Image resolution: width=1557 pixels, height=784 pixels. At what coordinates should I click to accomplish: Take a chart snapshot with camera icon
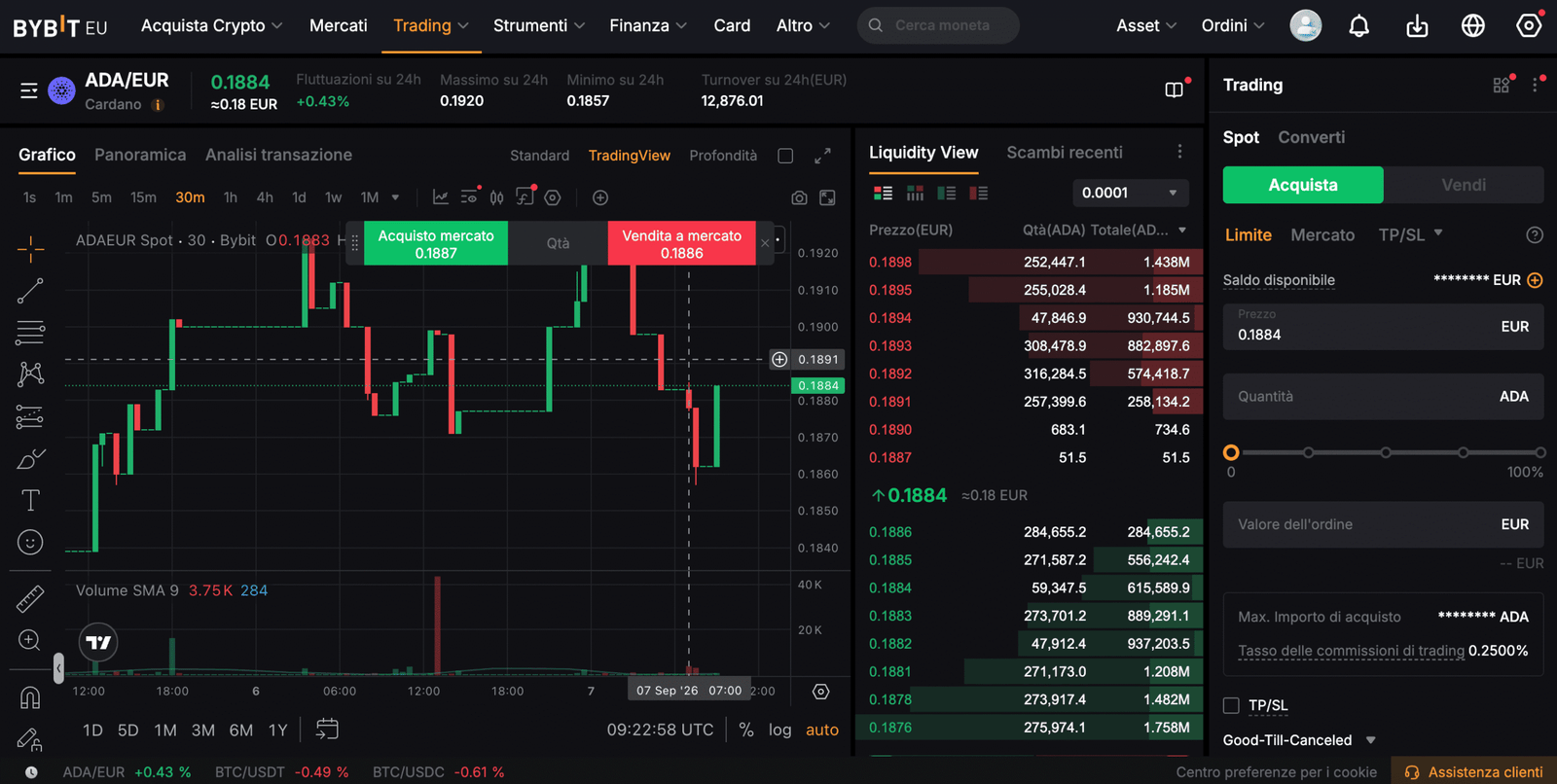(x=799, y=197)
